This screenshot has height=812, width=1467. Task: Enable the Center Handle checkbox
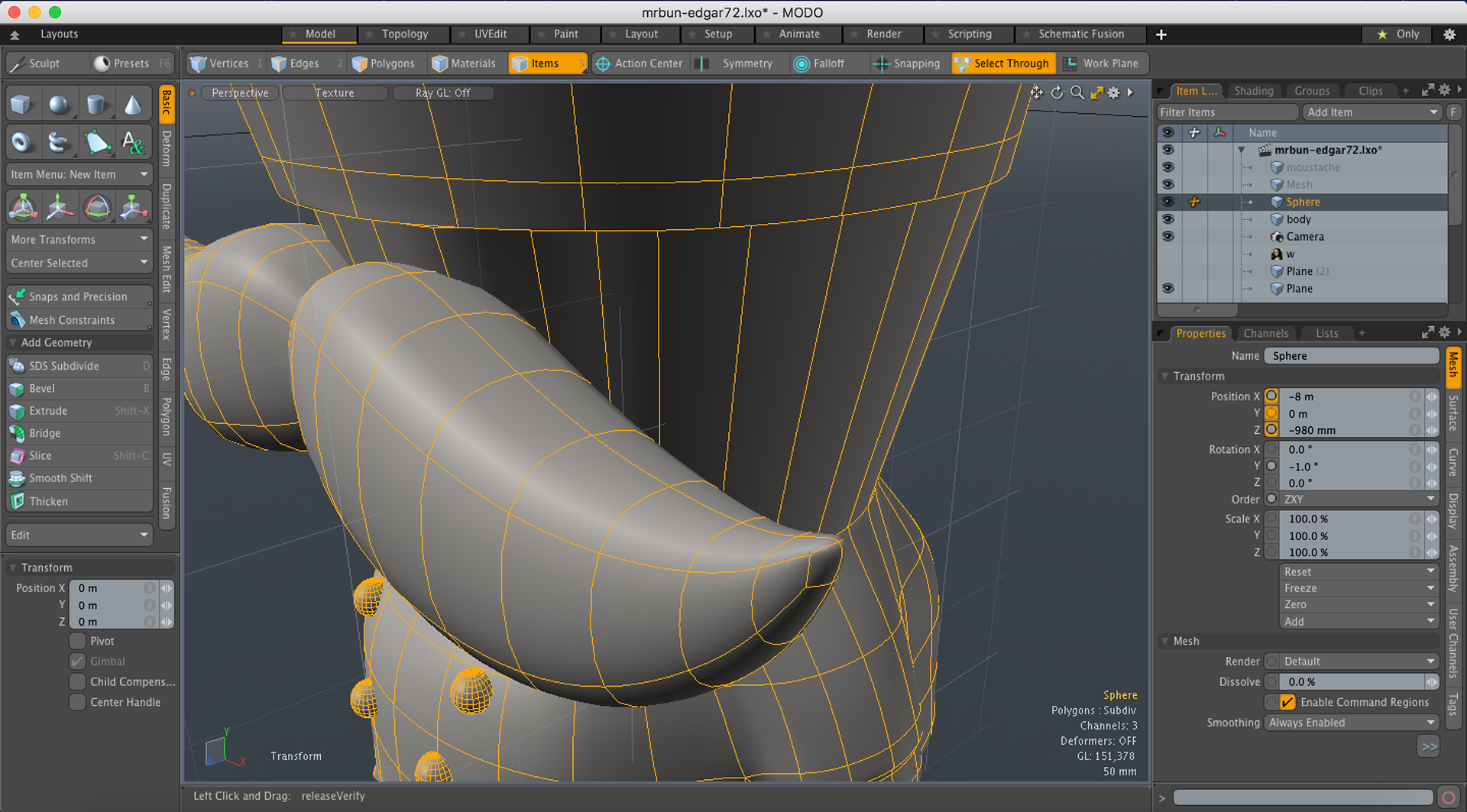77,702
